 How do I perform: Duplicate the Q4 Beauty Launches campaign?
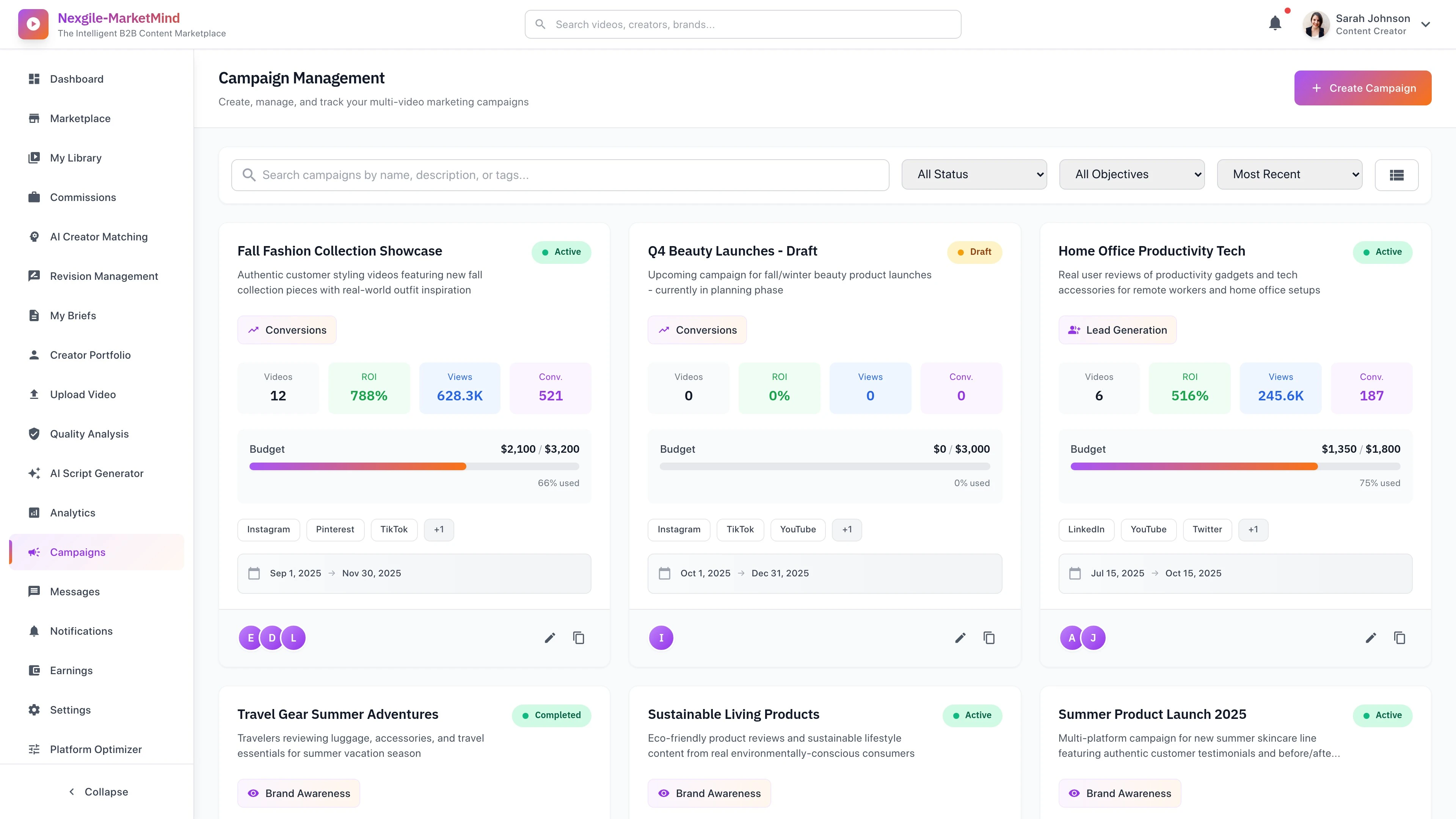[989, 637]
